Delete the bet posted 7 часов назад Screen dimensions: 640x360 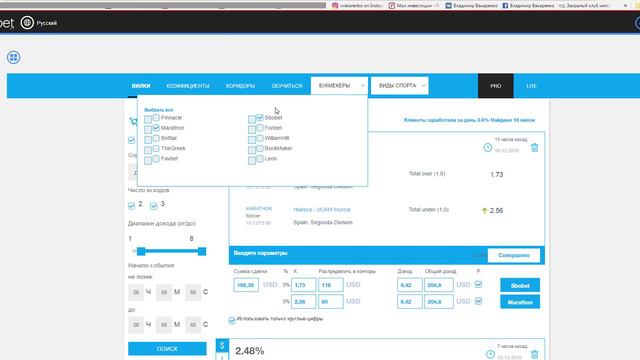[x=535, y=354]
